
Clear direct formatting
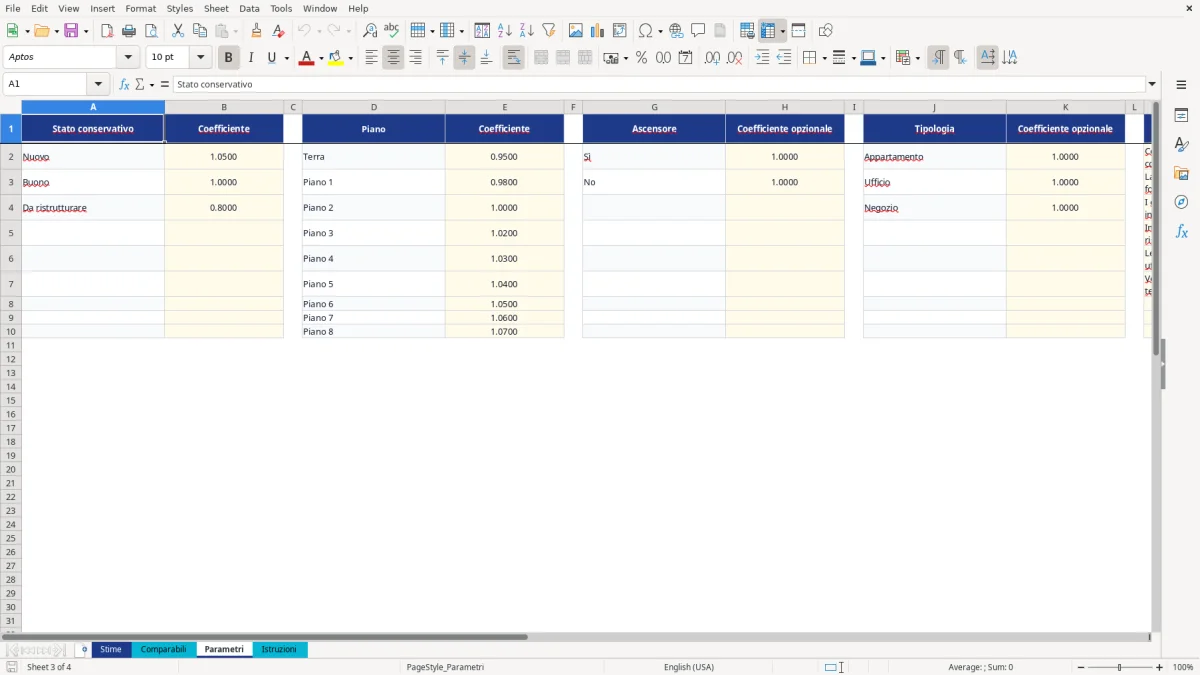tap(279, 31)
